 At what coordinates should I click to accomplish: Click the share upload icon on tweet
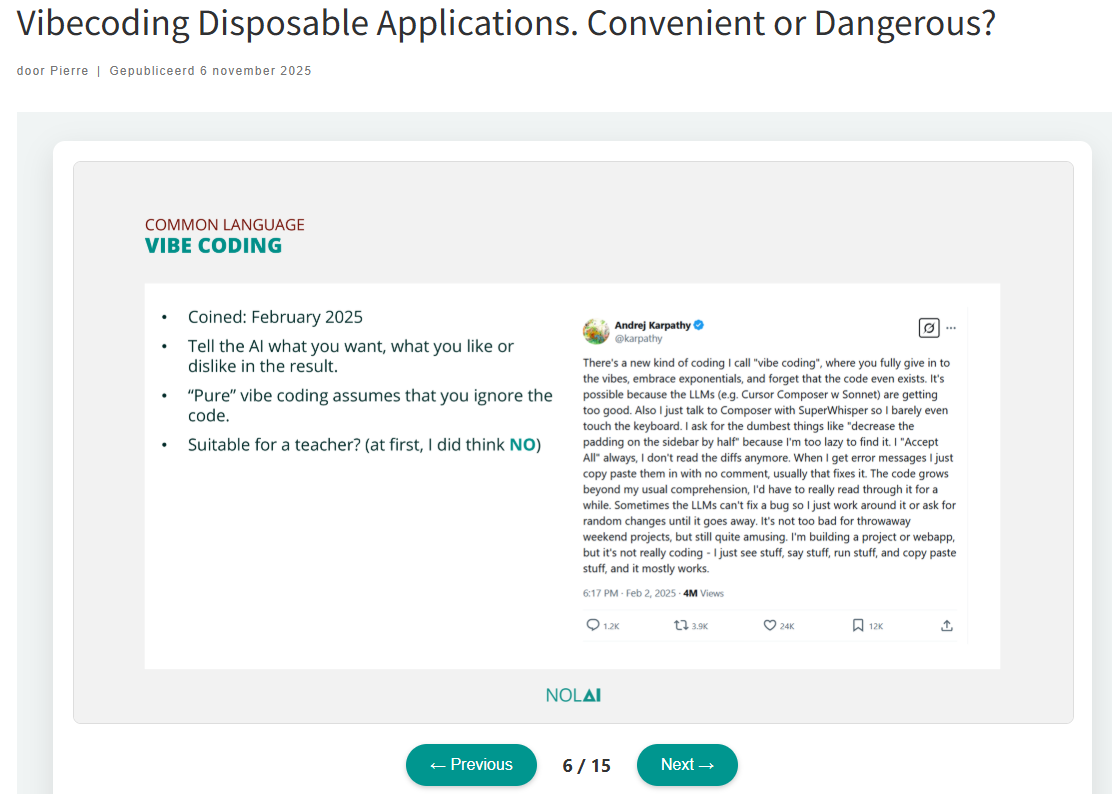point(947,626)
